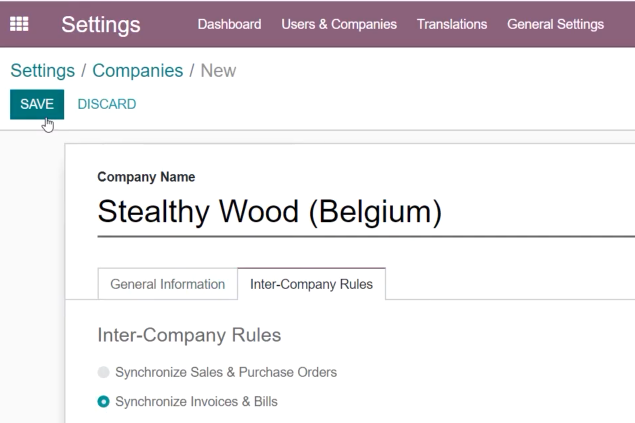The width and height of the screenshot is (635, 423).
Task: Expand the Users & Companies menu
Action: [339, 24]
